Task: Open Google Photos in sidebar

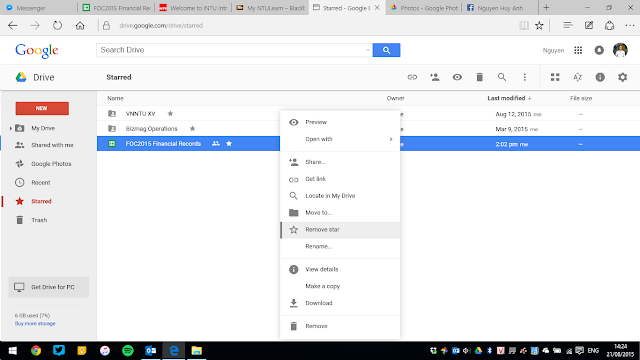Action: (51, 164)
